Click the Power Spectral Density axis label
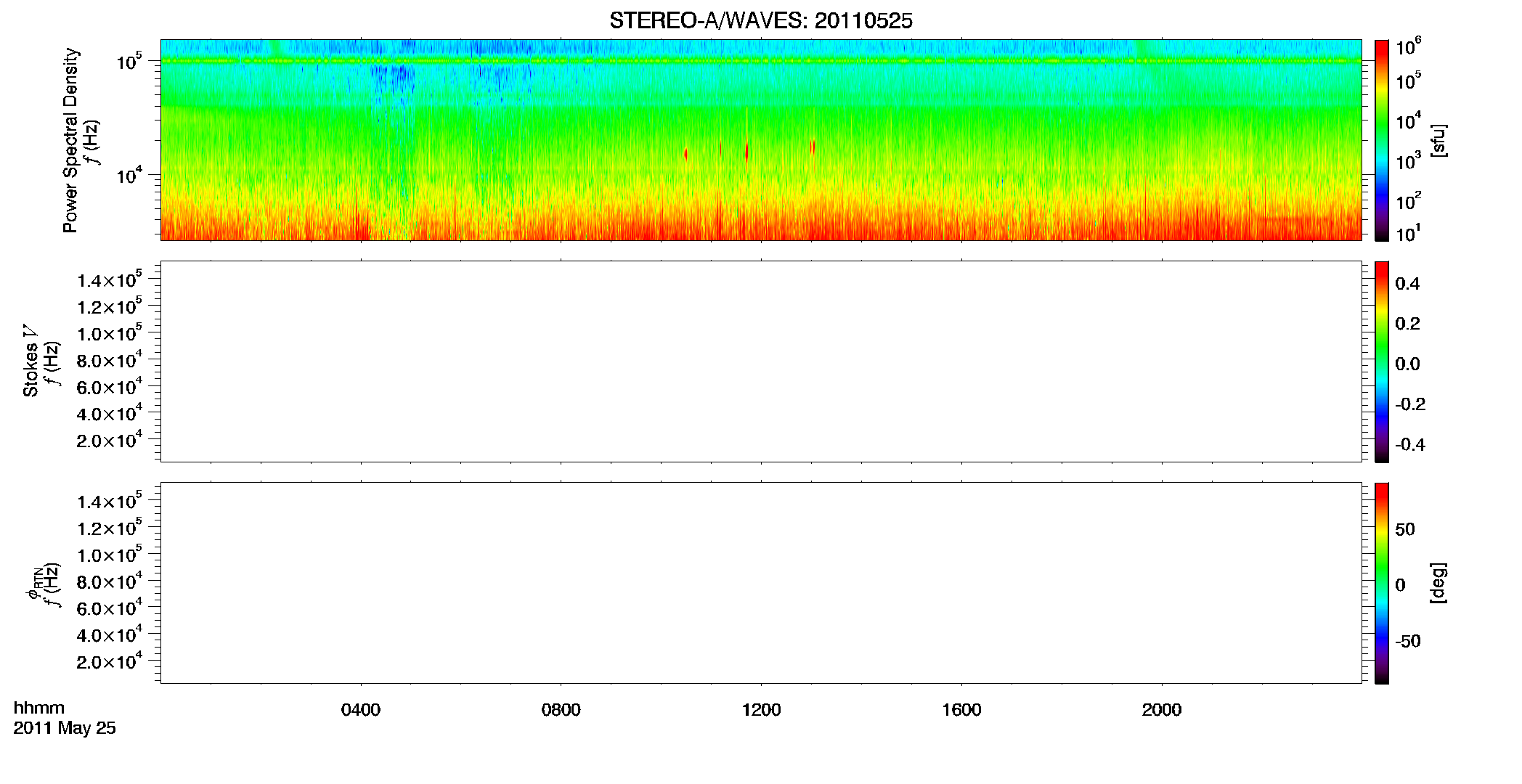 70,140
